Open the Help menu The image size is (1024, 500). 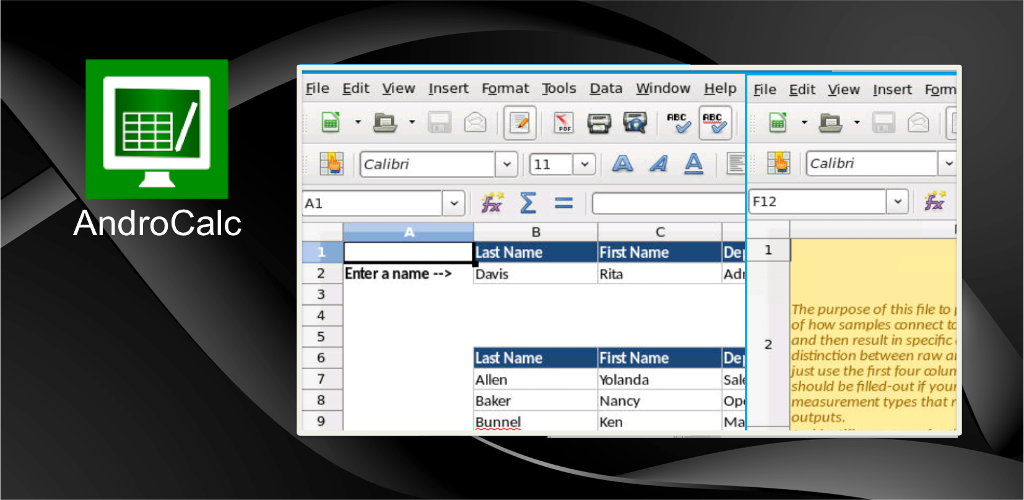[720, 89]
